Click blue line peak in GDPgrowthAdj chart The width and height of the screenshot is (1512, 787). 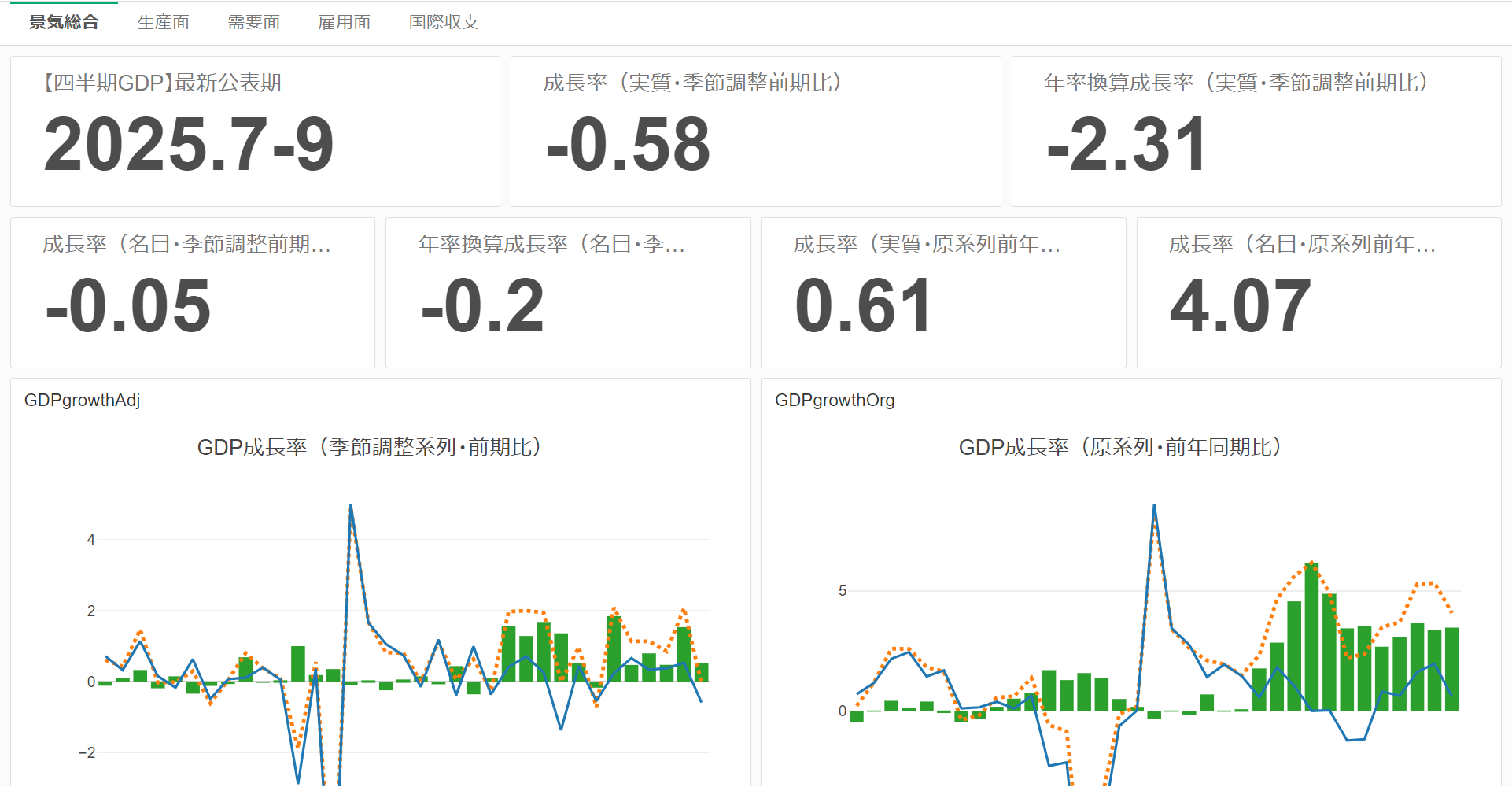pos(350,506)
